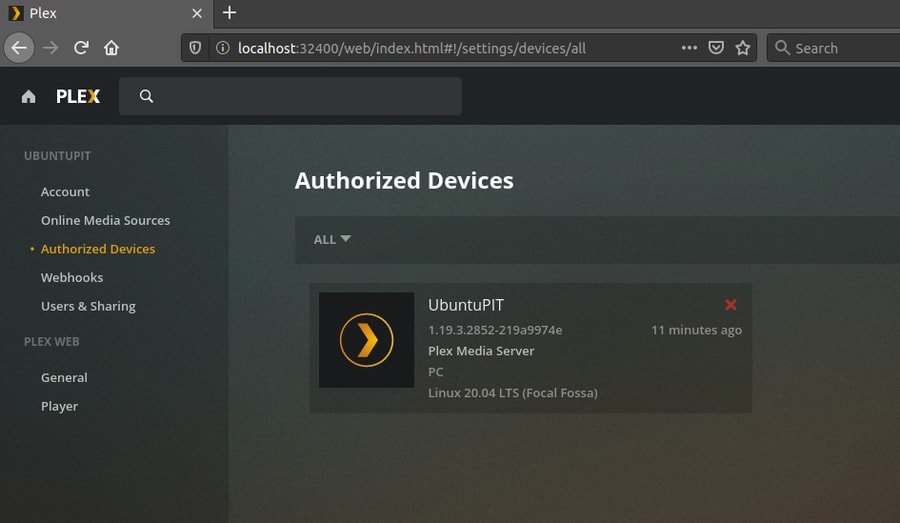This screenshot has width=900, height=523.
Task: Click version text 1.19.3.2852-219a9974e
Action: click(x=495, y=330)
